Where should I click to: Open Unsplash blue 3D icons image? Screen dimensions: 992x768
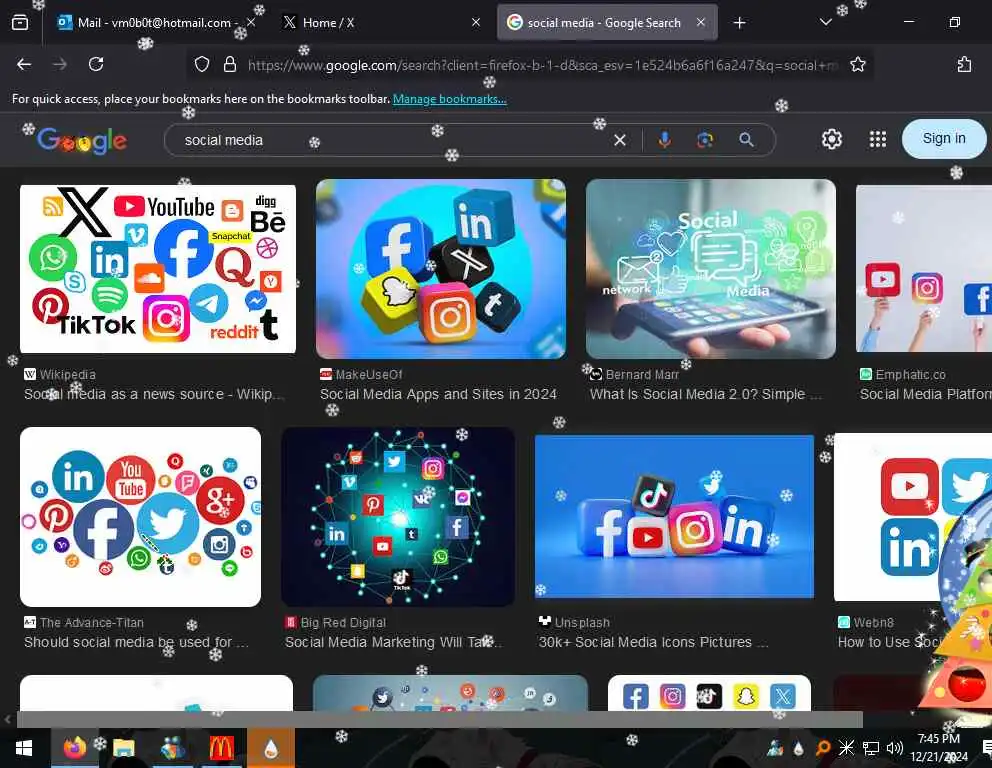coord(674,516)
